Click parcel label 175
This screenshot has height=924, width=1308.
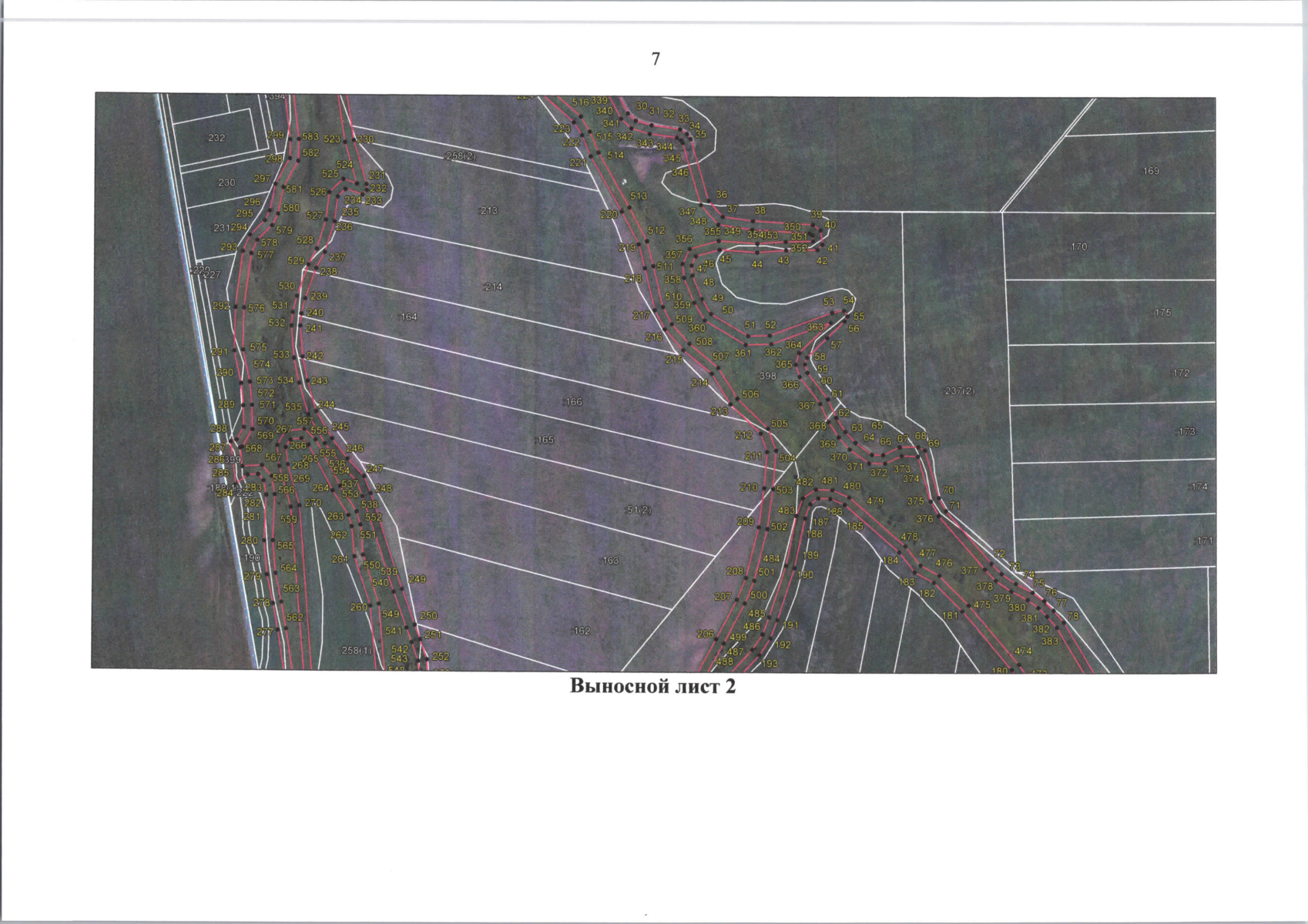point(1162,313)
